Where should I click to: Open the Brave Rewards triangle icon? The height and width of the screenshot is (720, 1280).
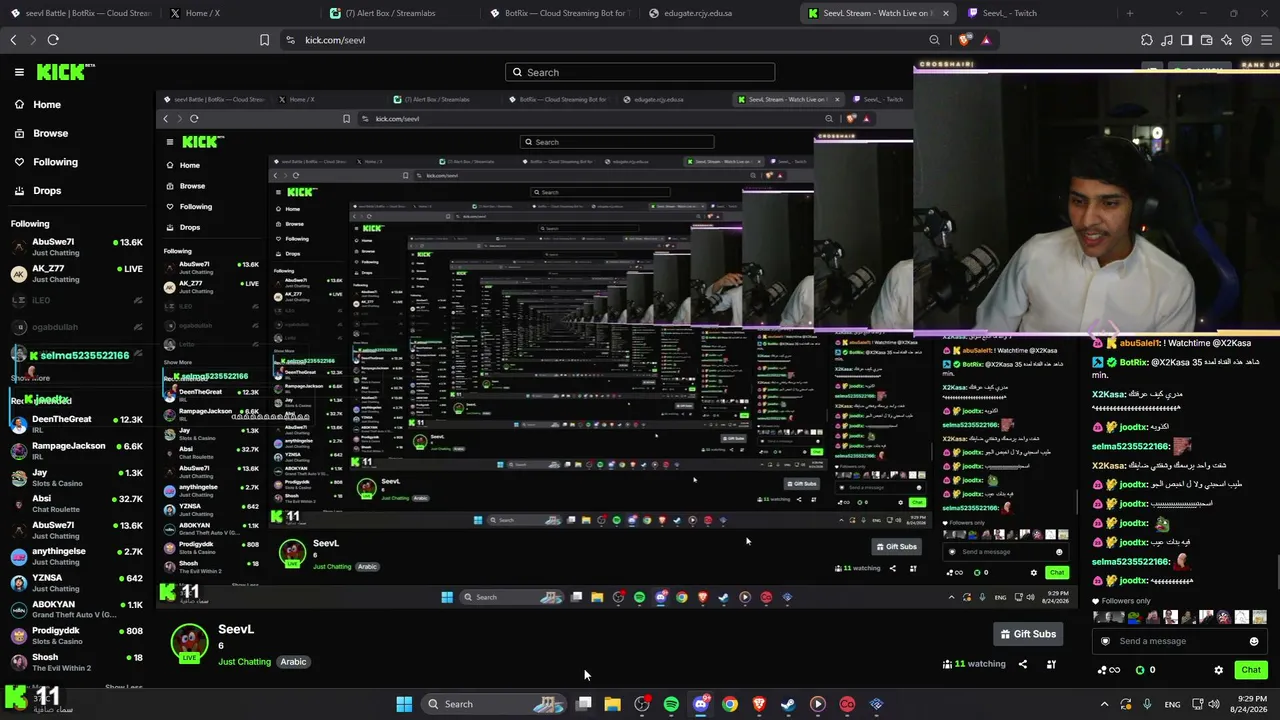(x=986, y=40)
